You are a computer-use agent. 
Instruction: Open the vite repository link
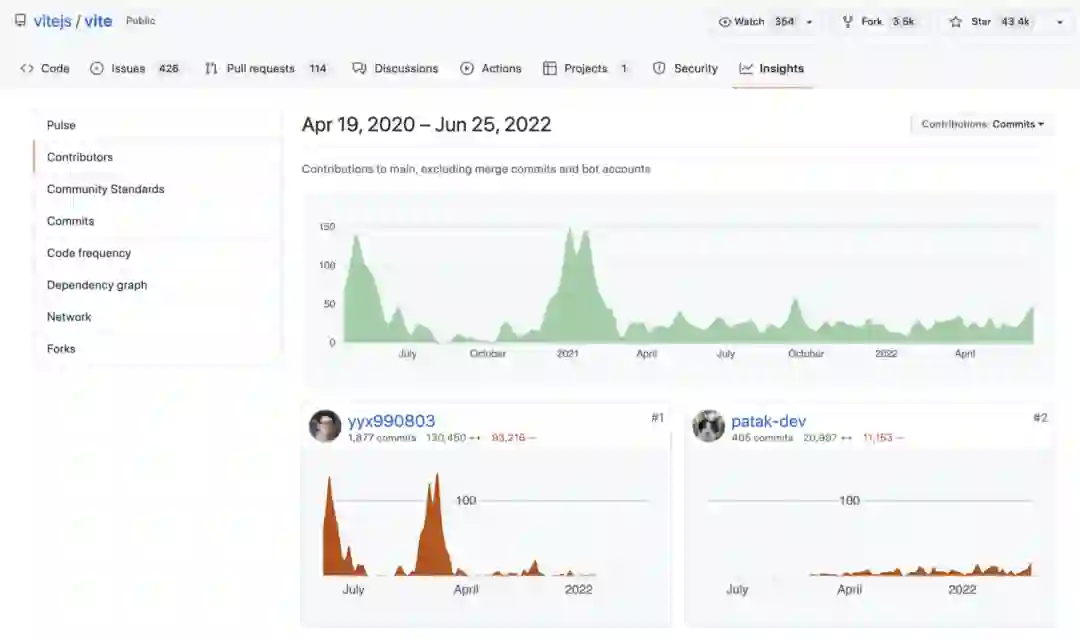[x=98, y=21]
